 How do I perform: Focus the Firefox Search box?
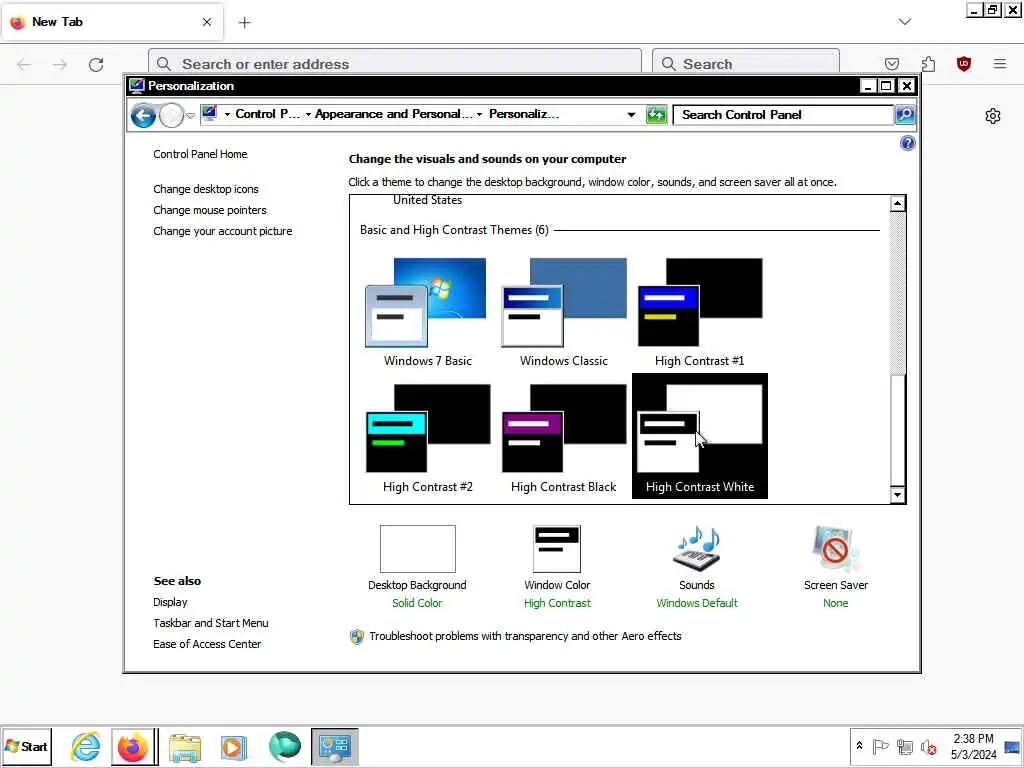(746, 64)
